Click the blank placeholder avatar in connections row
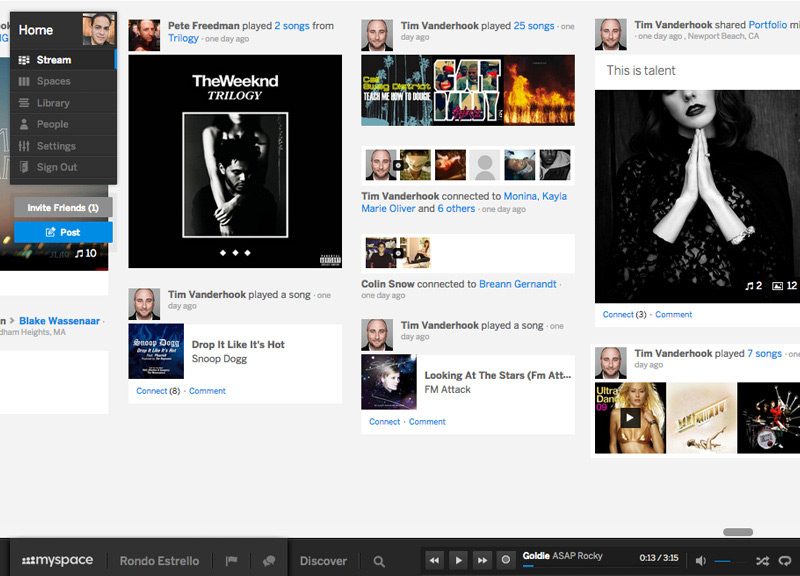 pos(485,165)
